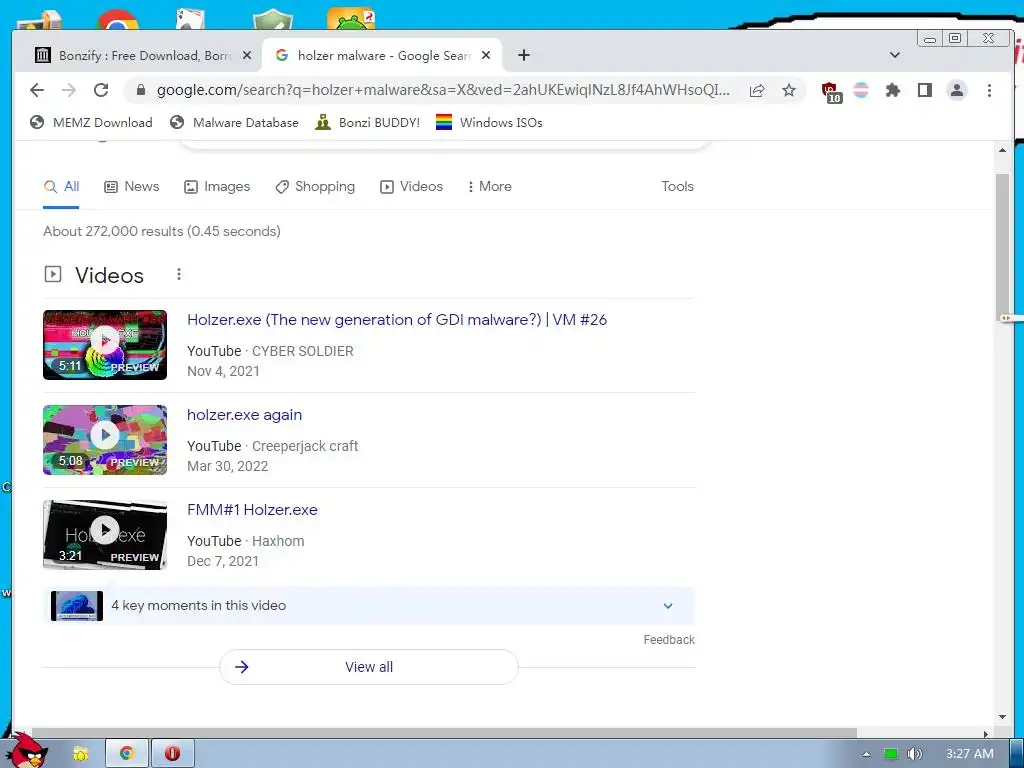Open a new browser tab
1024x768 pixels.
point(524,56)
